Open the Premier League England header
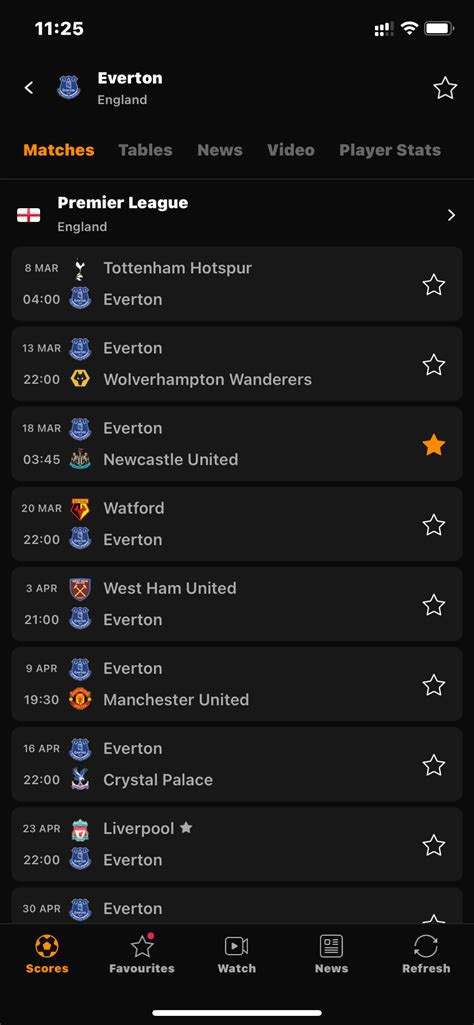 pos(237,214)
